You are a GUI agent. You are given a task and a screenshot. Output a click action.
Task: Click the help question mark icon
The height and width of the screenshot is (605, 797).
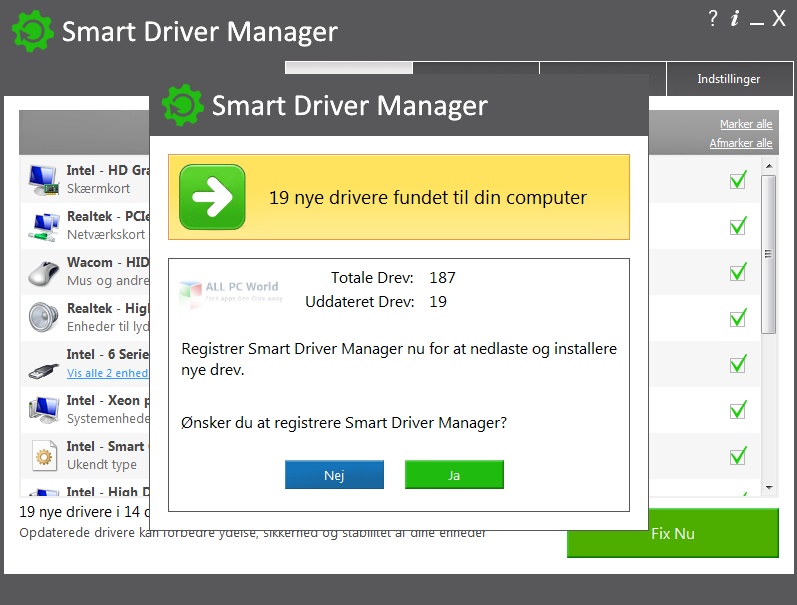point(713,18)
